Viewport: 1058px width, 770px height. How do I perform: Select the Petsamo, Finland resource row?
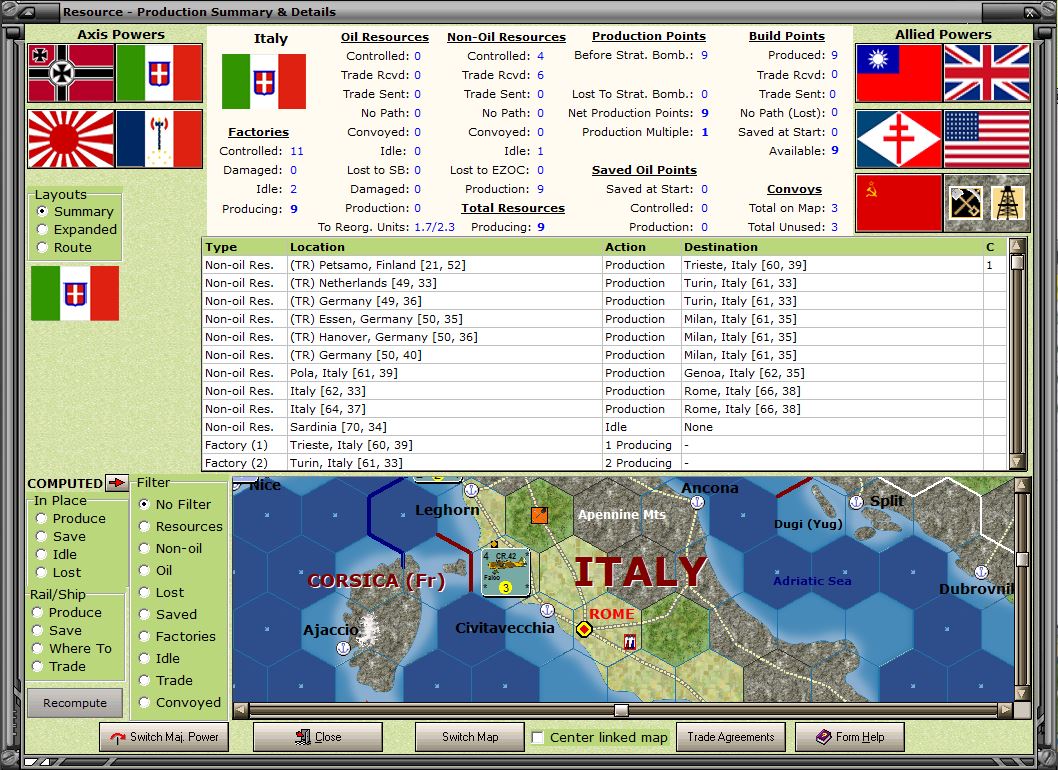605,265
